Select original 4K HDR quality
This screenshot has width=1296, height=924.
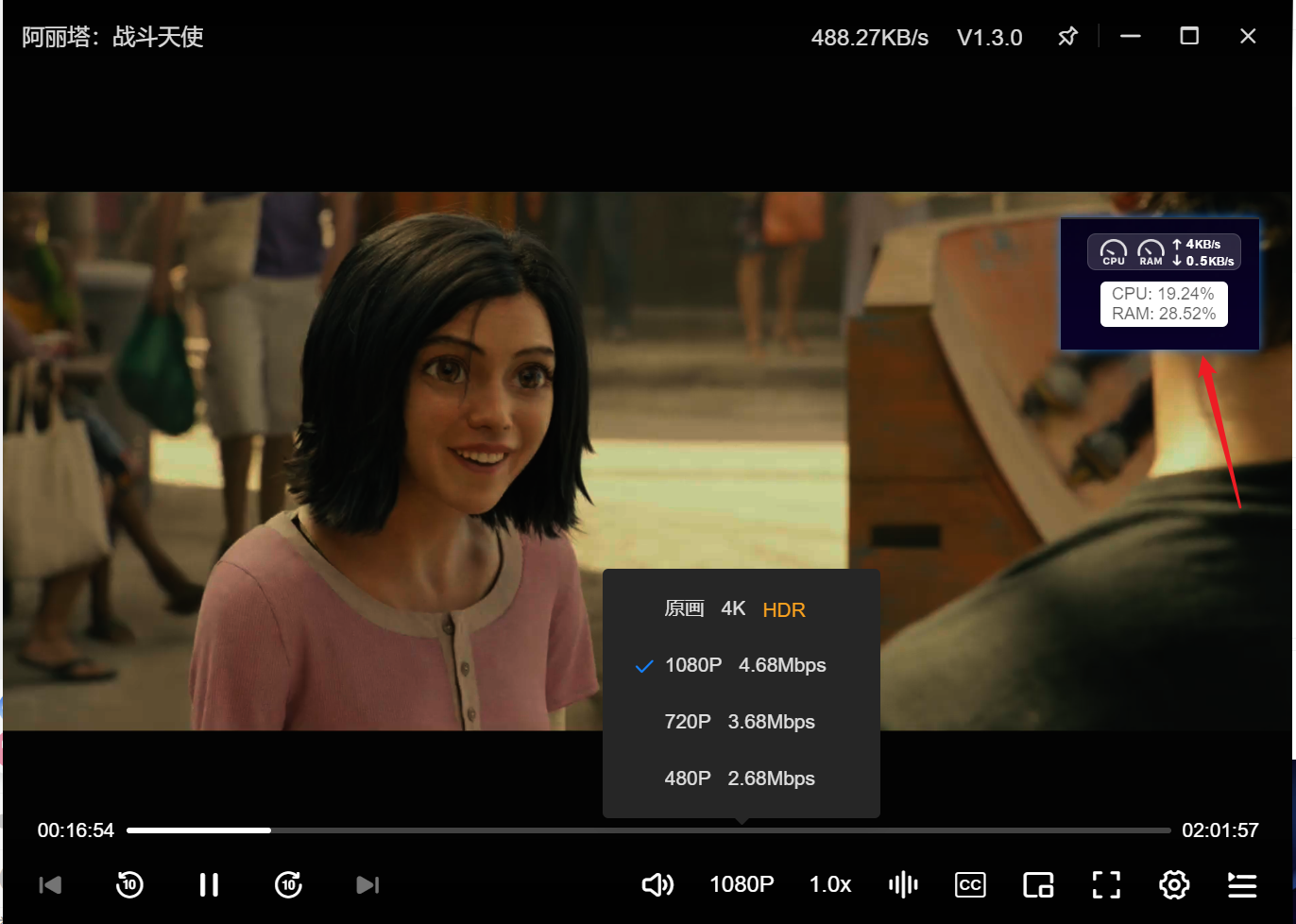(741, 609)
